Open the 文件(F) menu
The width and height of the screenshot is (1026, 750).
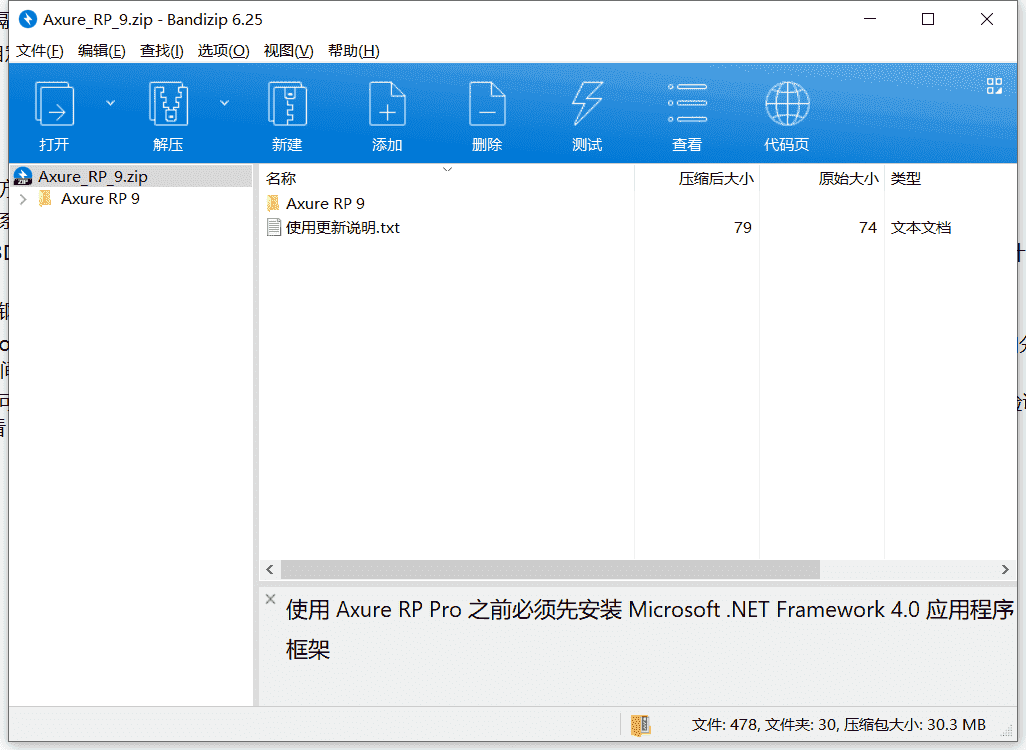(40, 50)
